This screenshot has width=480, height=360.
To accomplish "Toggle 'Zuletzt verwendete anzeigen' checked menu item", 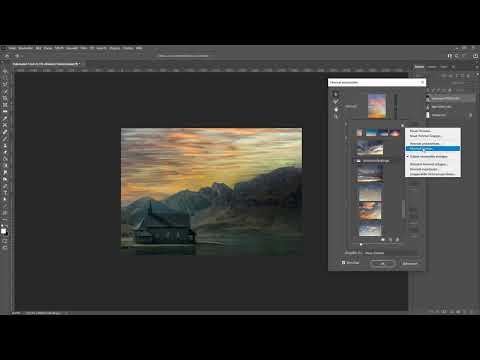I will pyautogui.click(x=433, y=156).
